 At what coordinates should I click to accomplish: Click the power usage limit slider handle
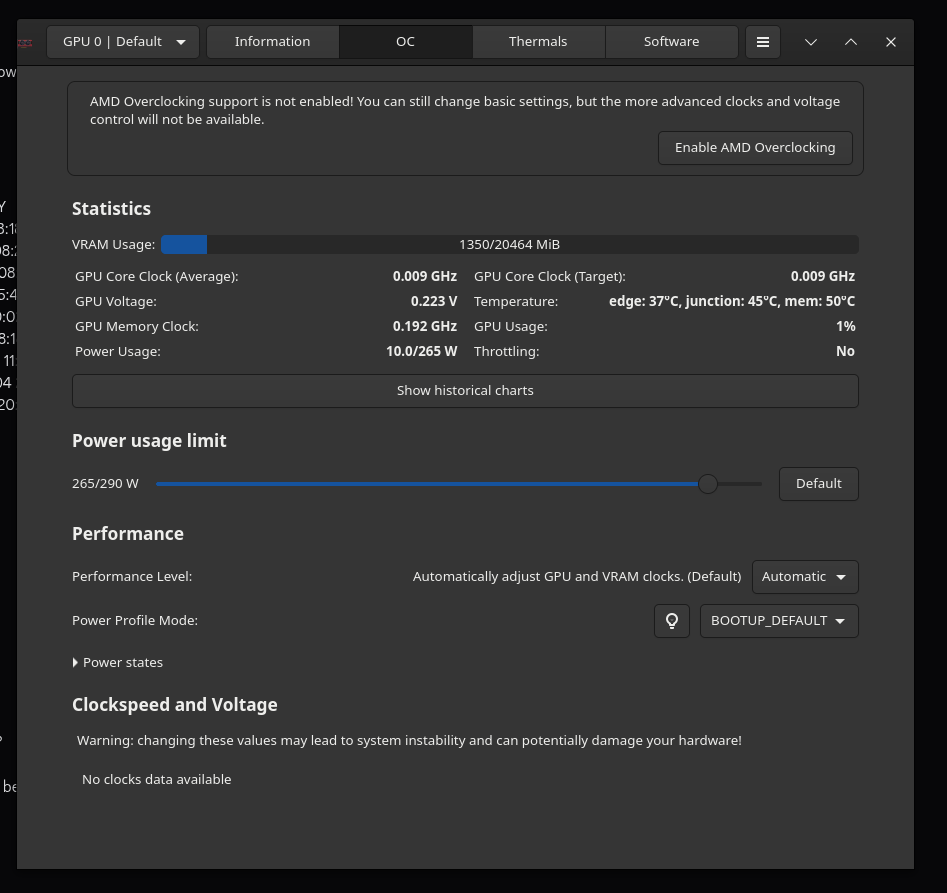click(707, 484)
